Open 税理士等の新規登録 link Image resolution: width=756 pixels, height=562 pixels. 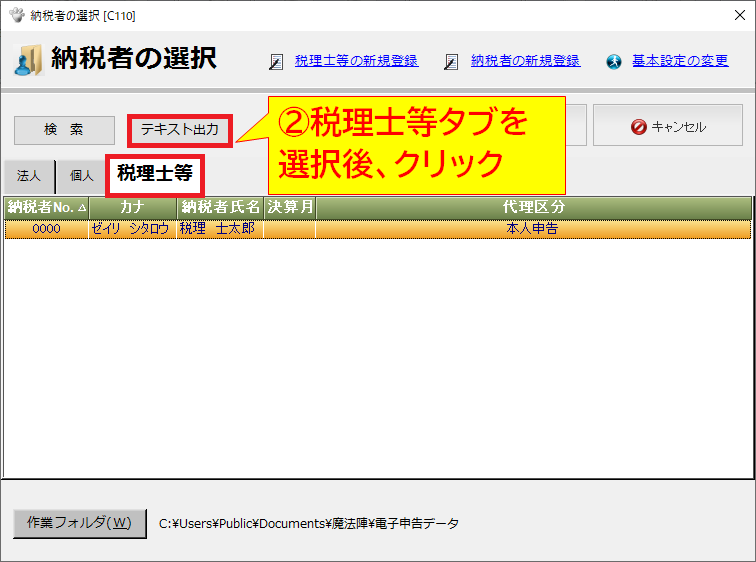[356, 61]
